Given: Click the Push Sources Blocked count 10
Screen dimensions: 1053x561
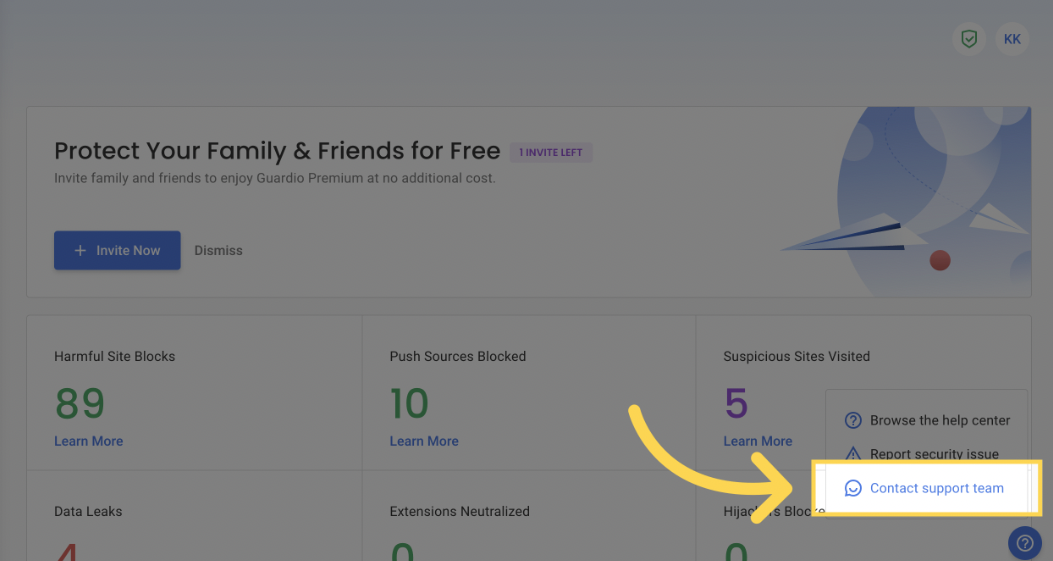Looking at the screenshot, I should (409, 403).
